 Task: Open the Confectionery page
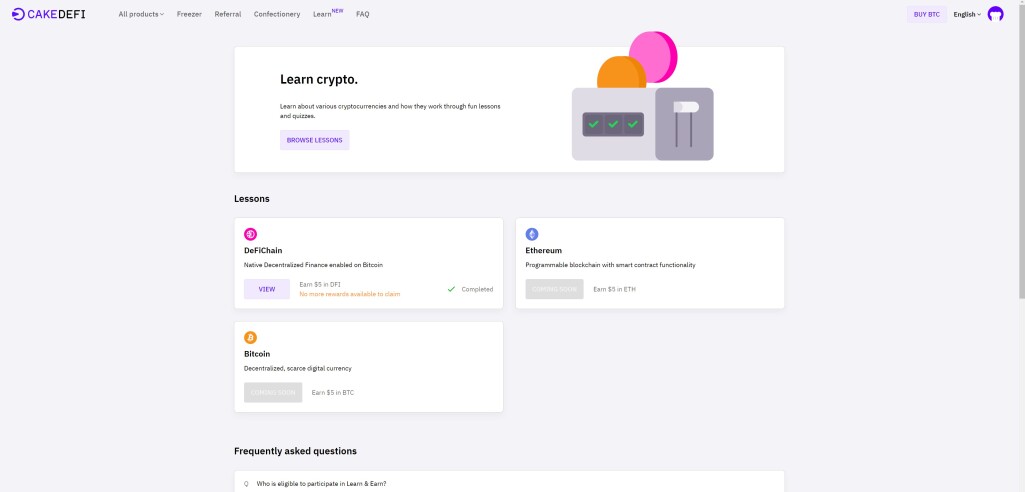pyautogui.click(x=277, y=14)
